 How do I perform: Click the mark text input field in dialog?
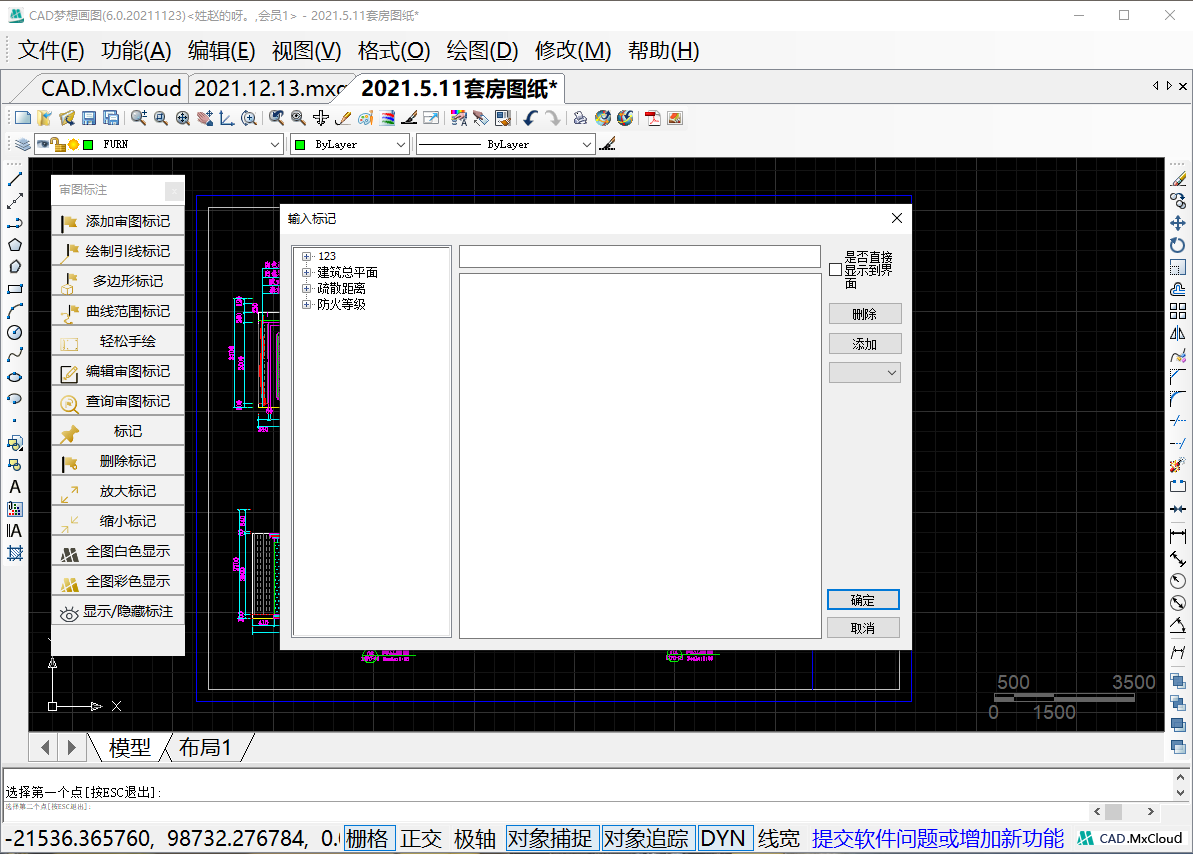click(640, 257)
